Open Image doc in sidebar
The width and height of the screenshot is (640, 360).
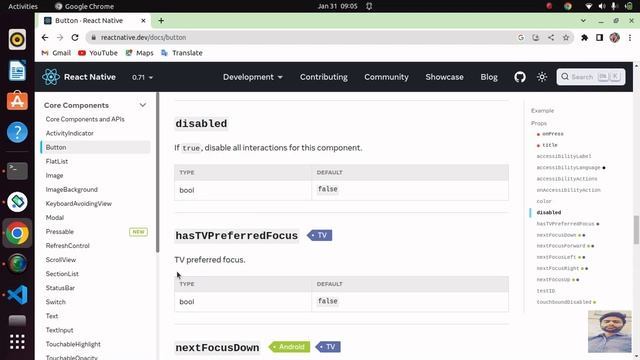click(54, 176)
